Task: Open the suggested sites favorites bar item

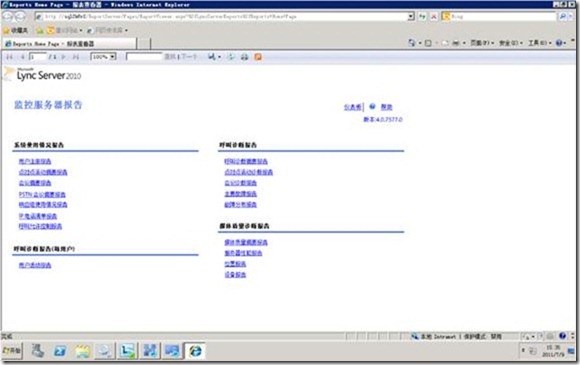Action: [x=64, y=30]
